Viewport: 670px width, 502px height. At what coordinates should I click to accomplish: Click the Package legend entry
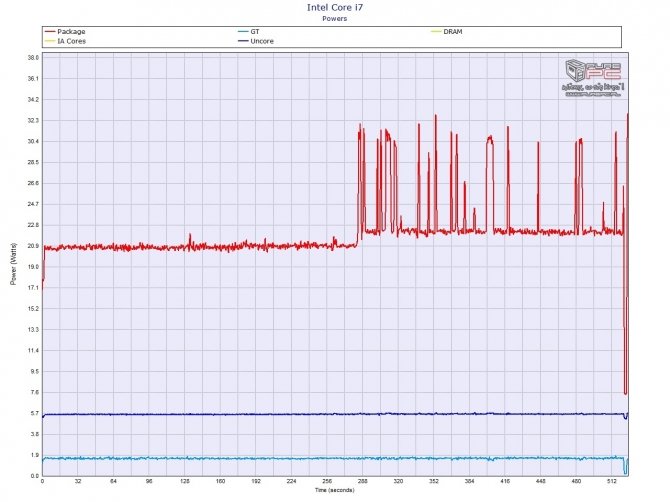pyautogui.click(x=65, y=32)
